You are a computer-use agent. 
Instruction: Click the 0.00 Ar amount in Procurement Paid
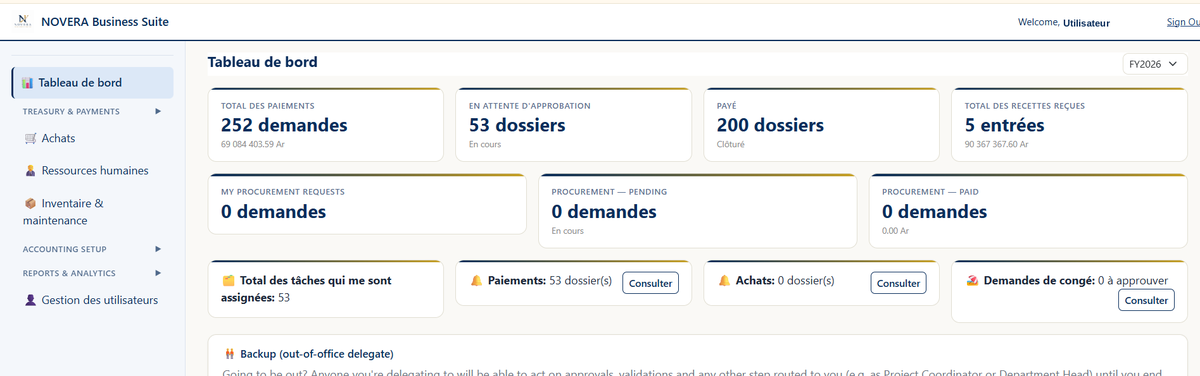pyautogui.click(x=895, y=231)
